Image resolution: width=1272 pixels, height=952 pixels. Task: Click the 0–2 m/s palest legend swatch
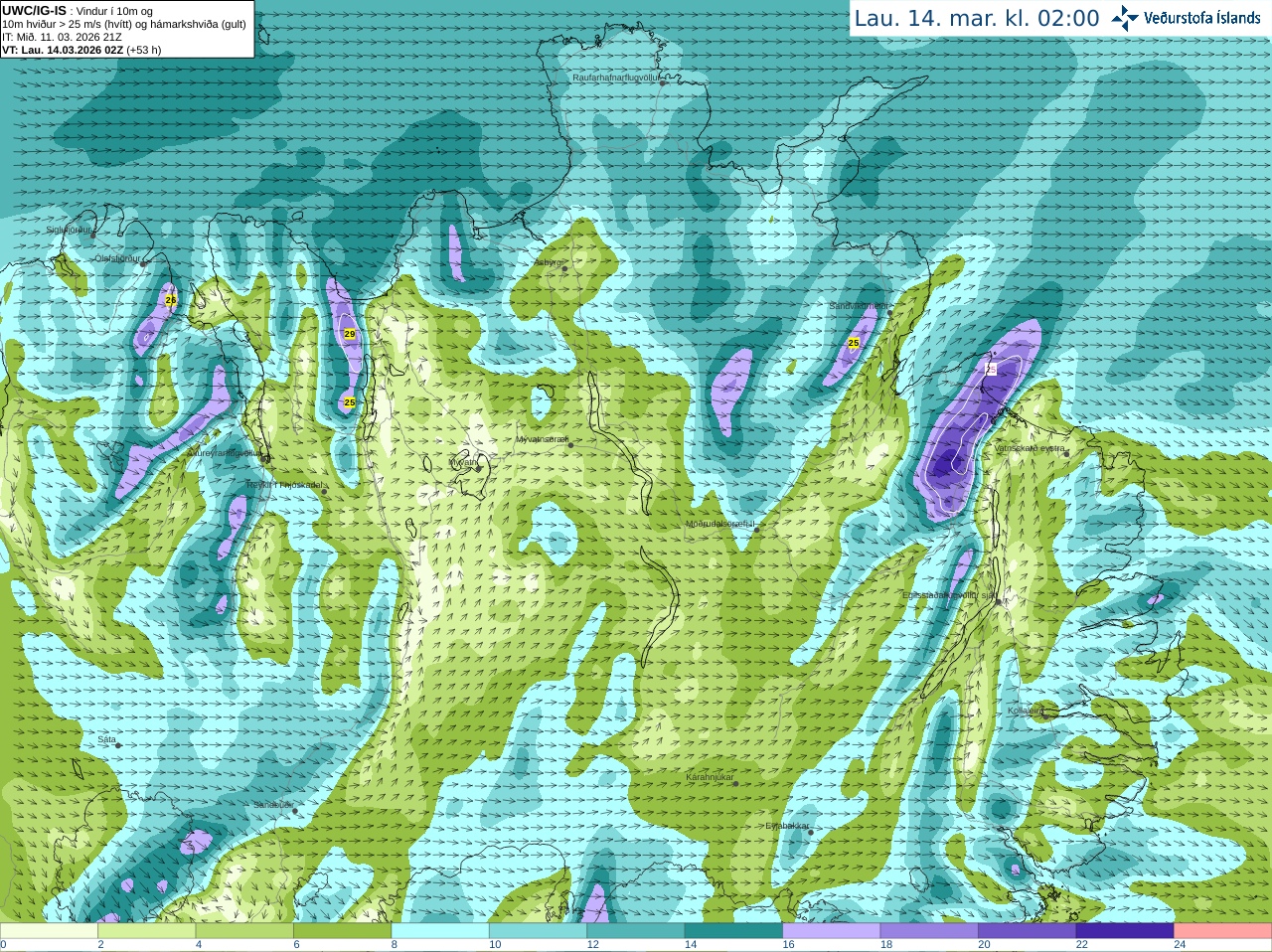coord(49,930)
